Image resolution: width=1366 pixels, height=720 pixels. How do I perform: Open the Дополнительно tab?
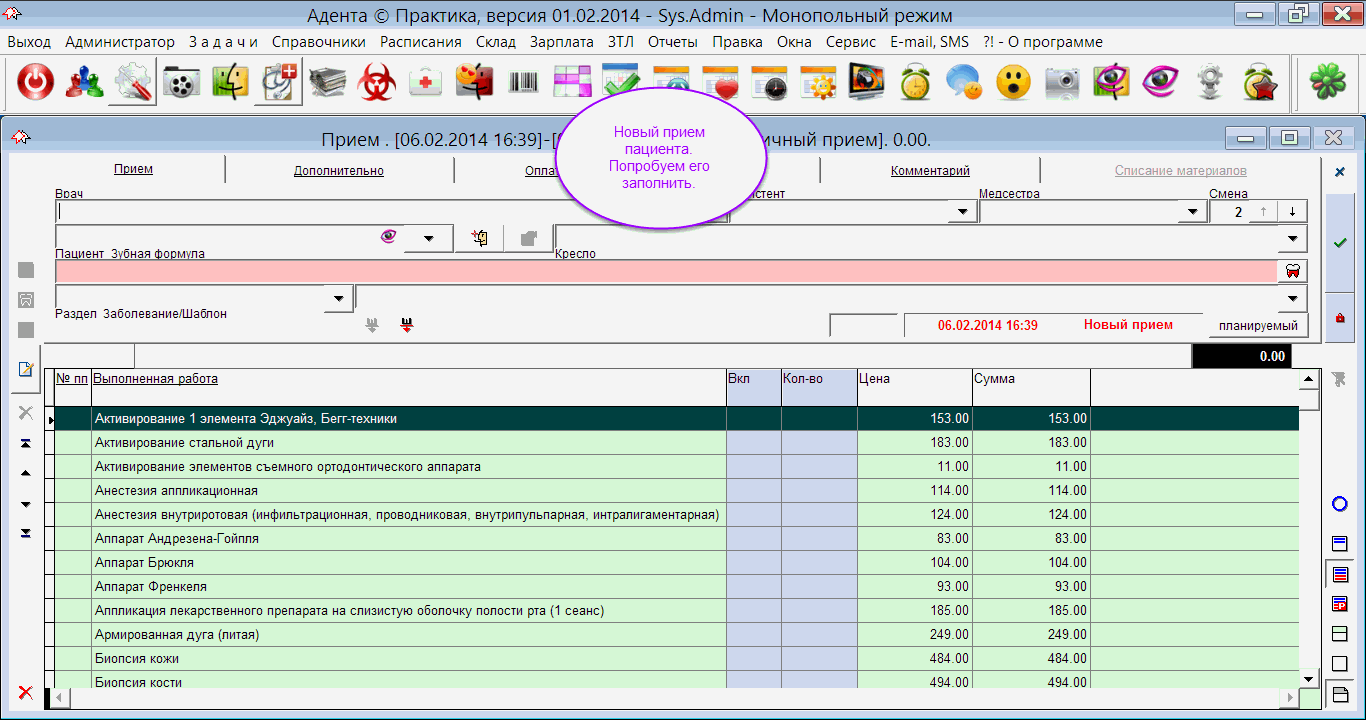[x=338, y=171]
